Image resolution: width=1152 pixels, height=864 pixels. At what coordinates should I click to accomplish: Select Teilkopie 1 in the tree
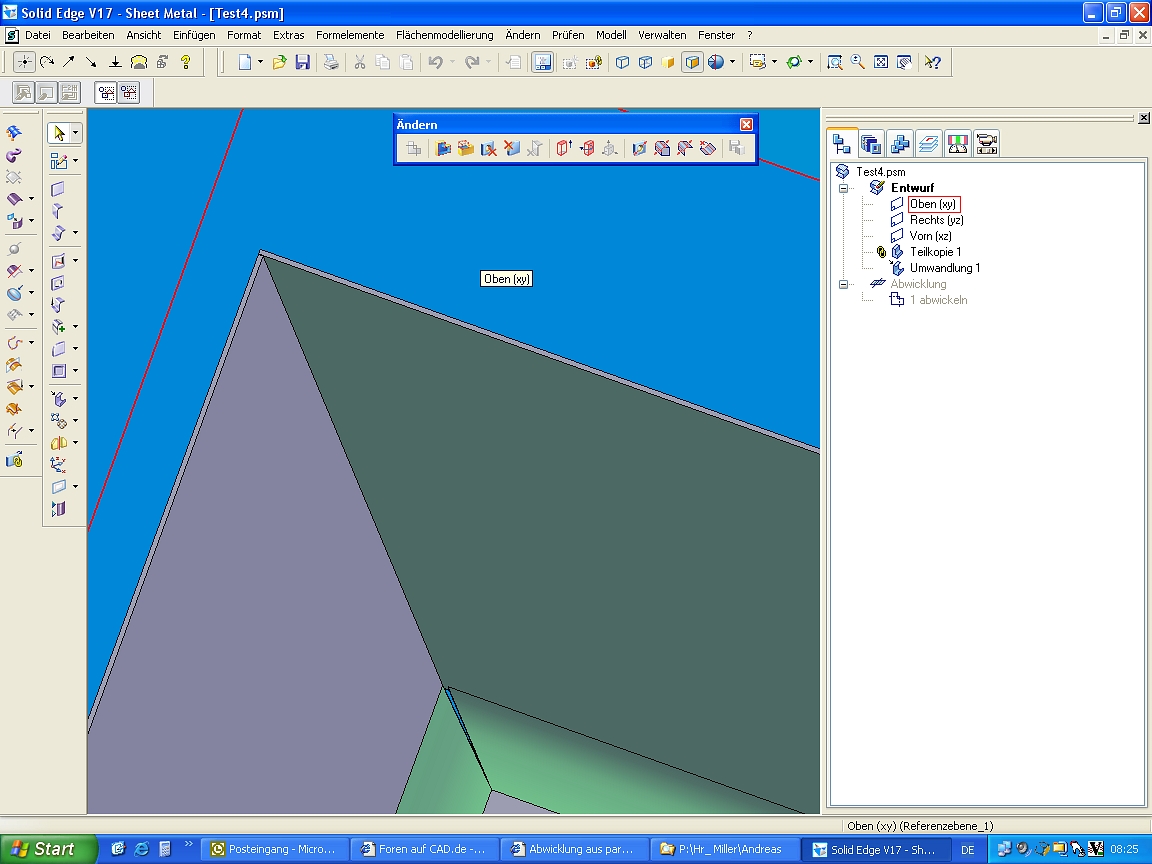coord(935,252)
